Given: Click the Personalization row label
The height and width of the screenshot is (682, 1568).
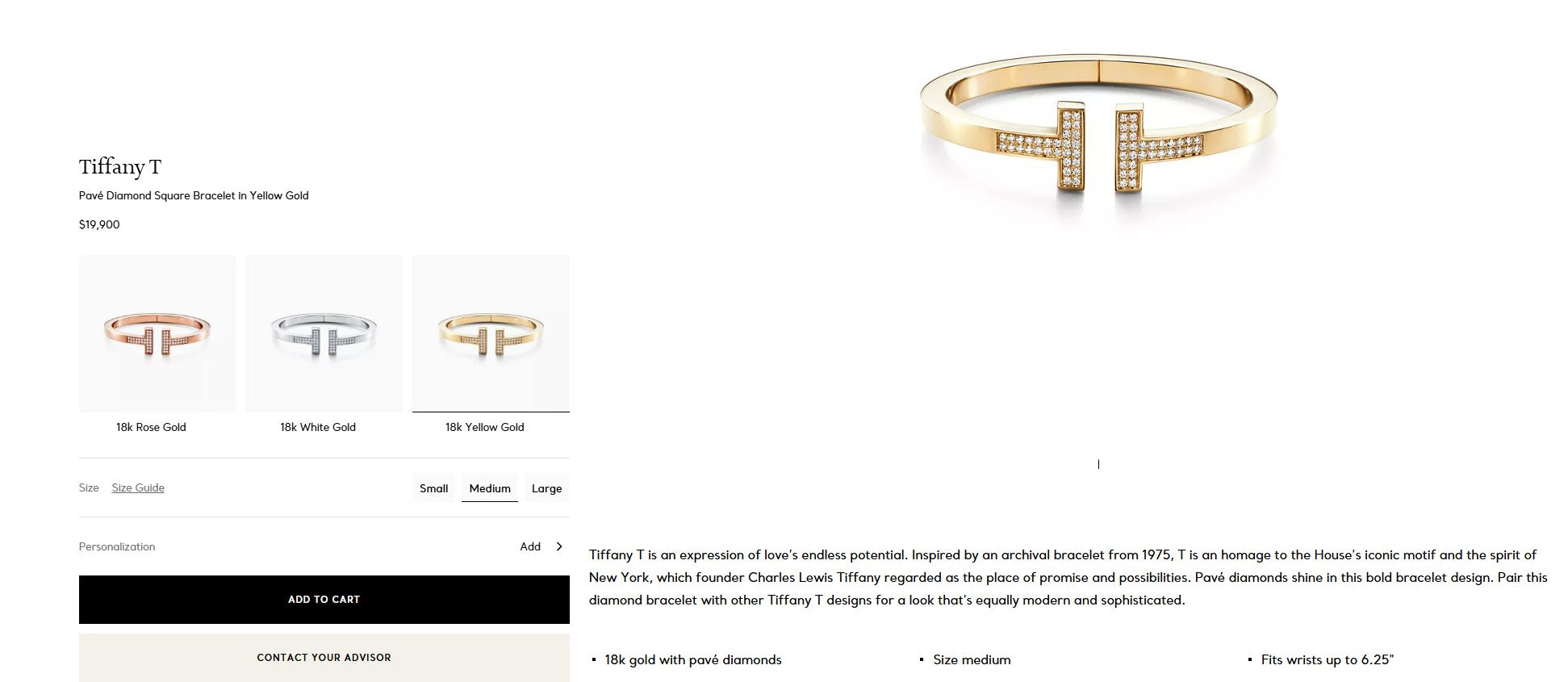Looking at the screenshot, I should coord(117,546).
